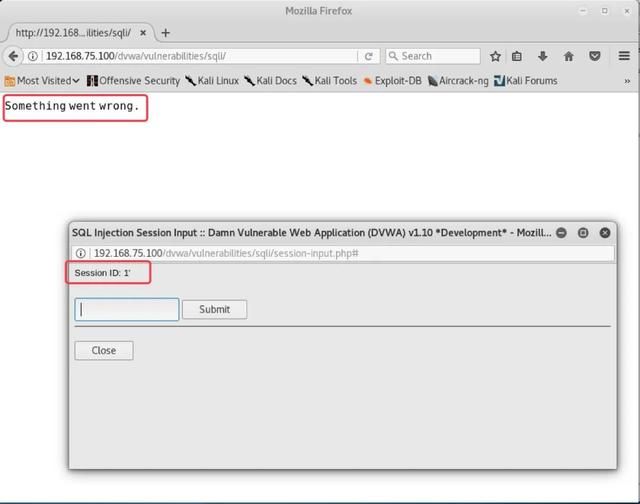640x504 pixels.
Task: Open the downloads arrow icon
Action: (543, 56)
